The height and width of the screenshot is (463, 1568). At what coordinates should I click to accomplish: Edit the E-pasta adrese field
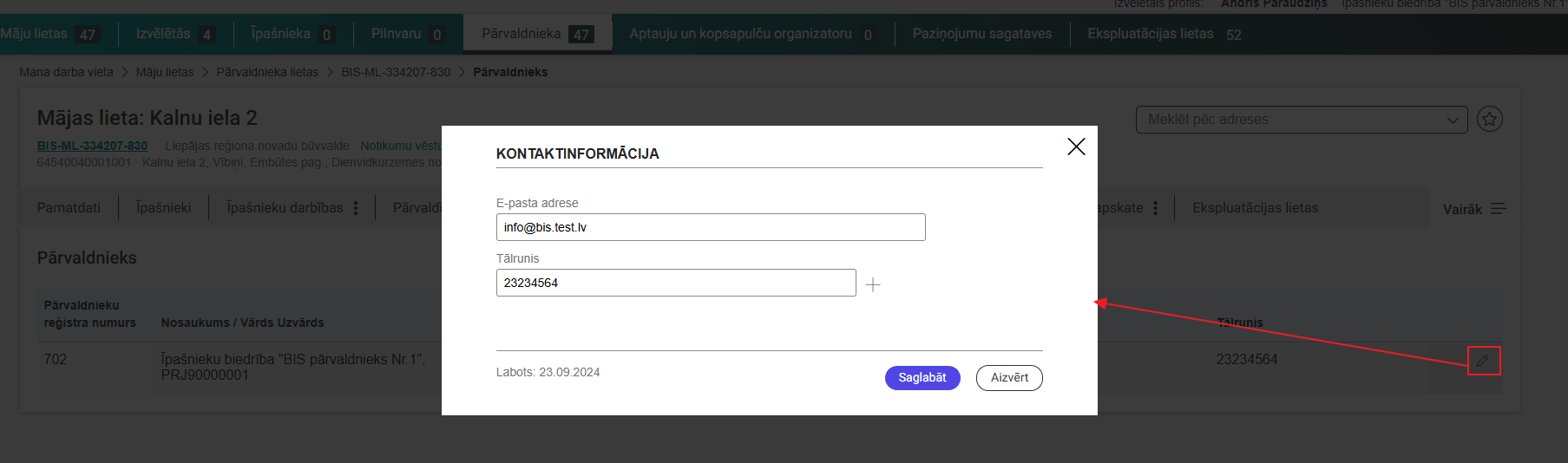(710, 227)
